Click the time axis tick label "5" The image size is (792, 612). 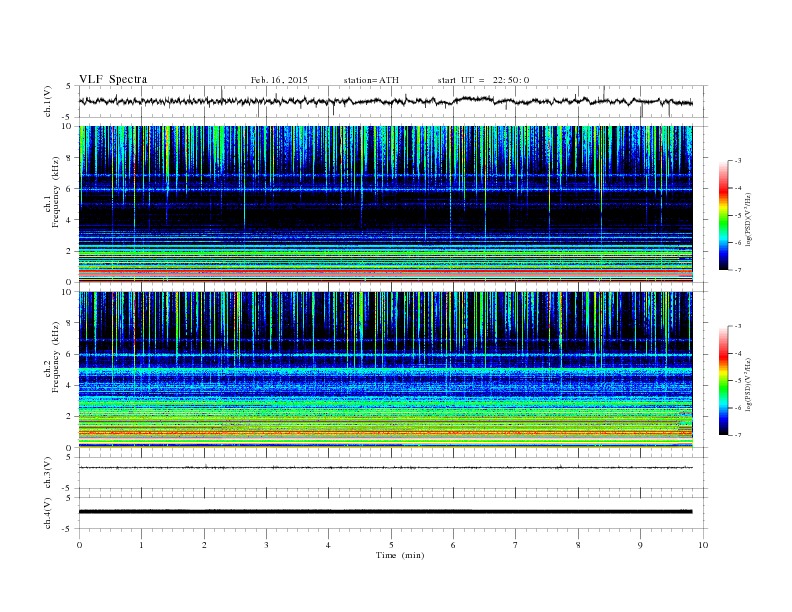coord(391,545)
